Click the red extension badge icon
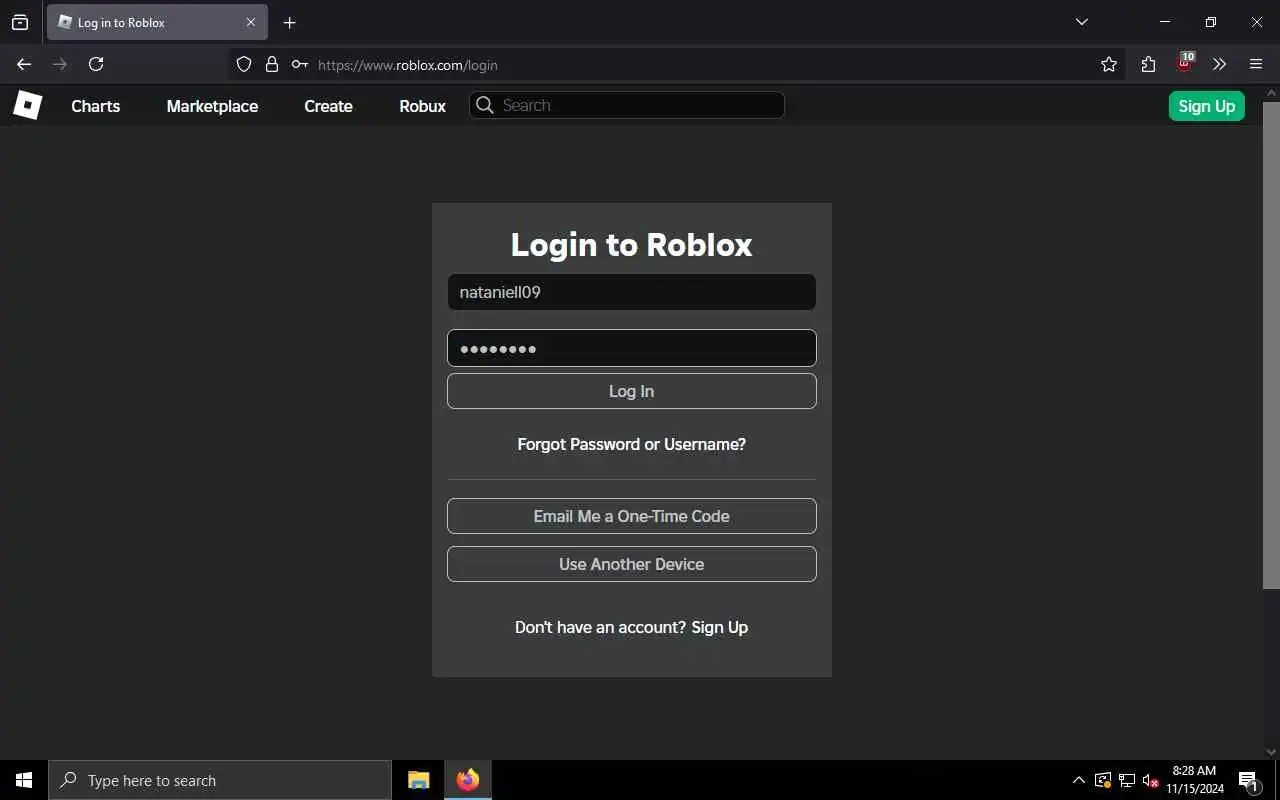 tap(1185, 63)
